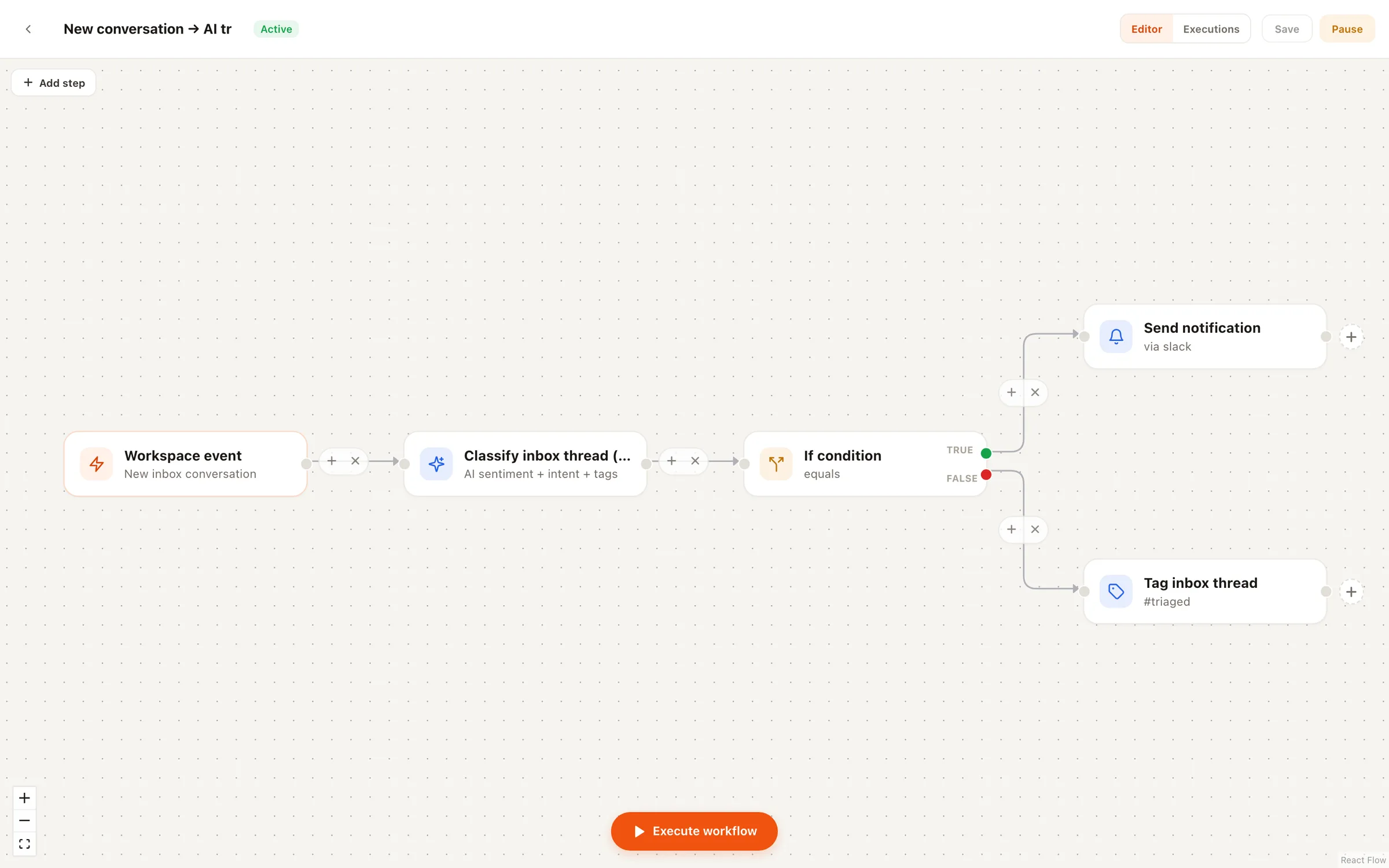Click the Add step button
Image resolution: width=1389 pixels, height=868 pixels.
pos(54,83)
